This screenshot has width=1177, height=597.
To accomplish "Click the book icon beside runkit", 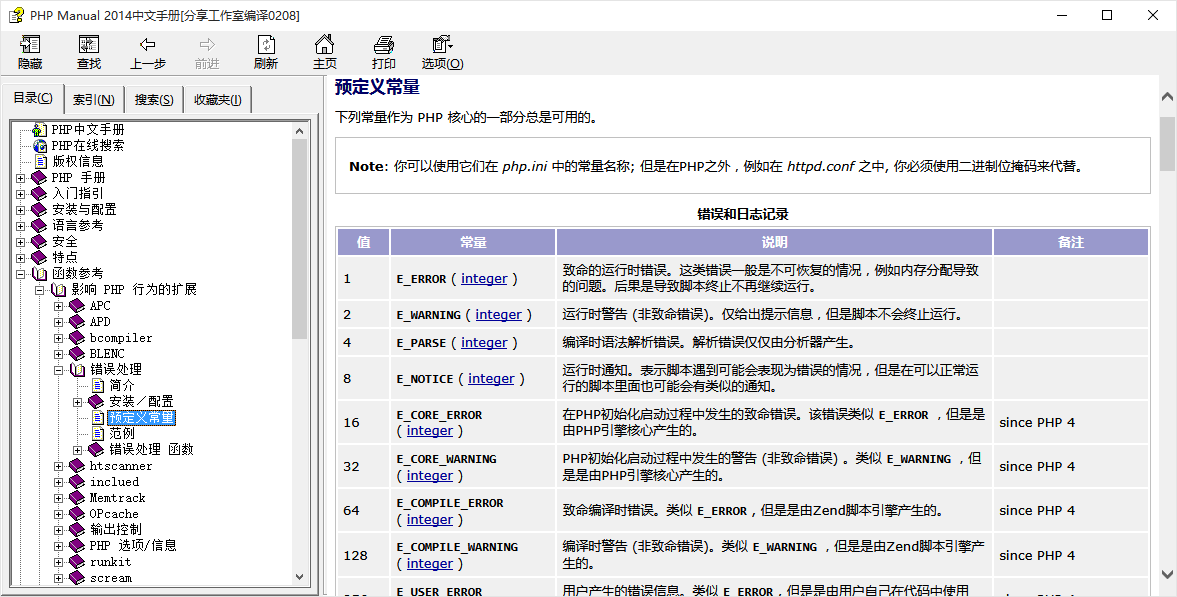I will pos(77,562).
